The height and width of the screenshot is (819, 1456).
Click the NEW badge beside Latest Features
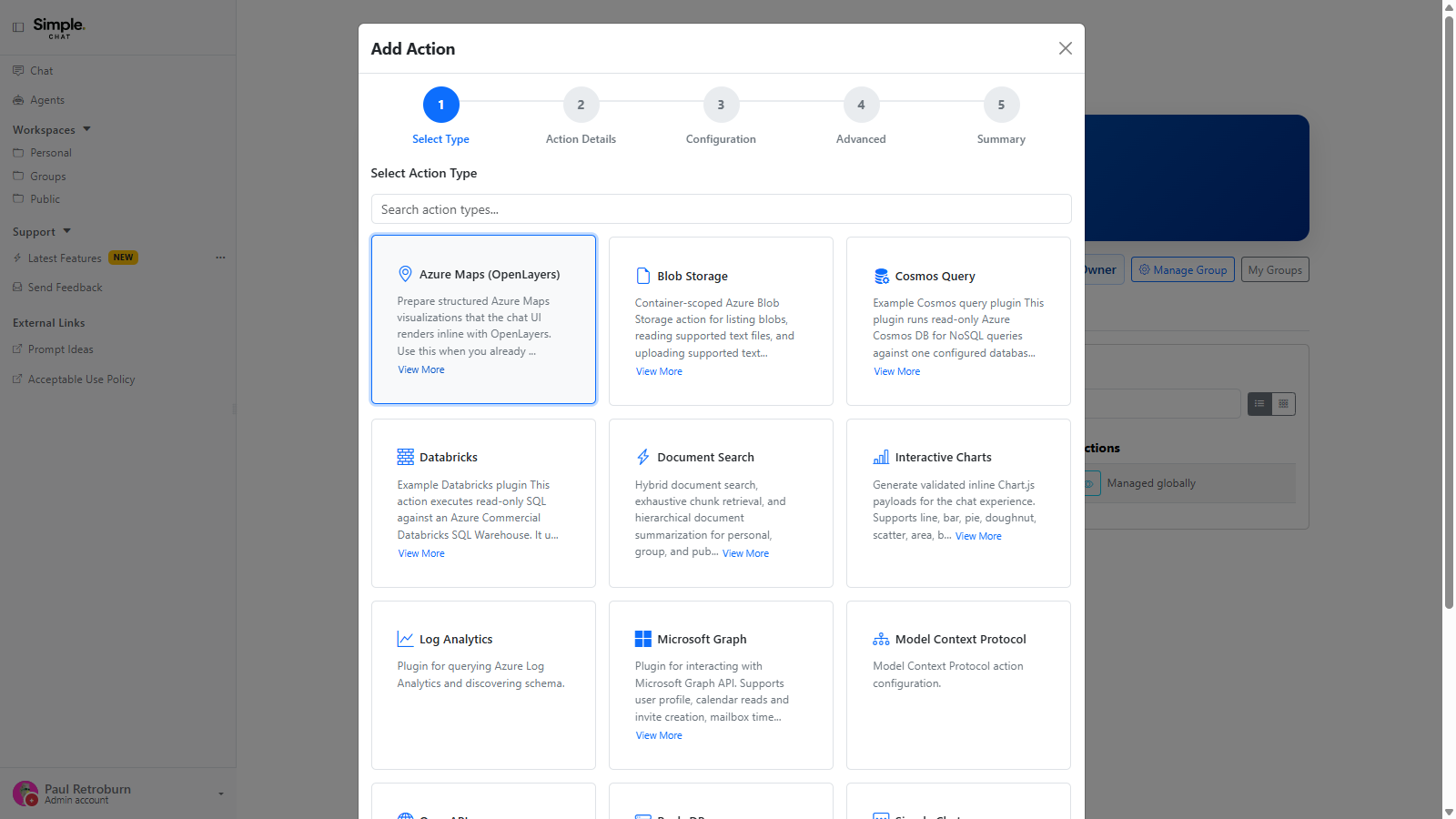click(x=123, y=258)
